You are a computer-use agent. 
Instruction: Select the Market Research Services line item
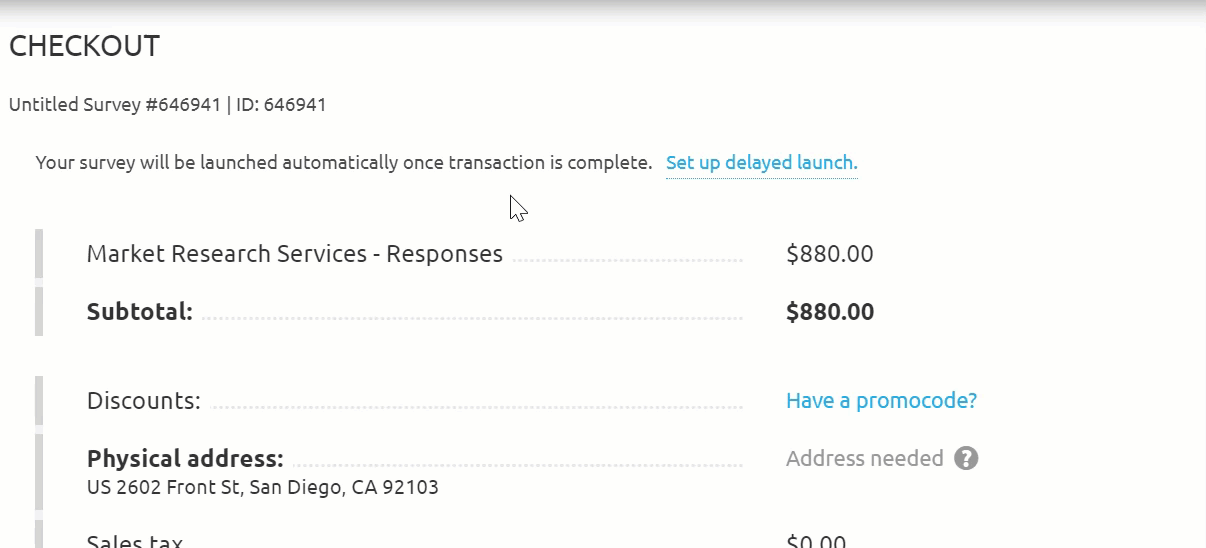(294, 254)
